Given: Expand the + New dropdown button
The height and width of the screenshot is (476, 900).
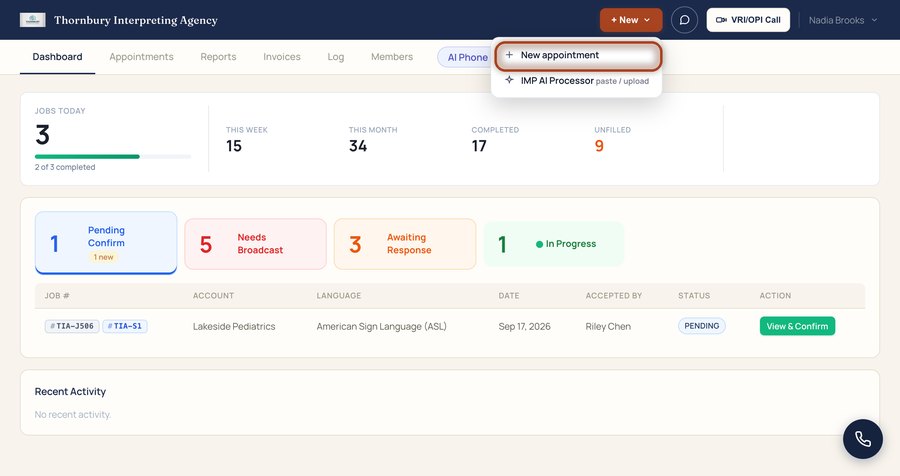Looking at the screenshot, I should [631, 20].
